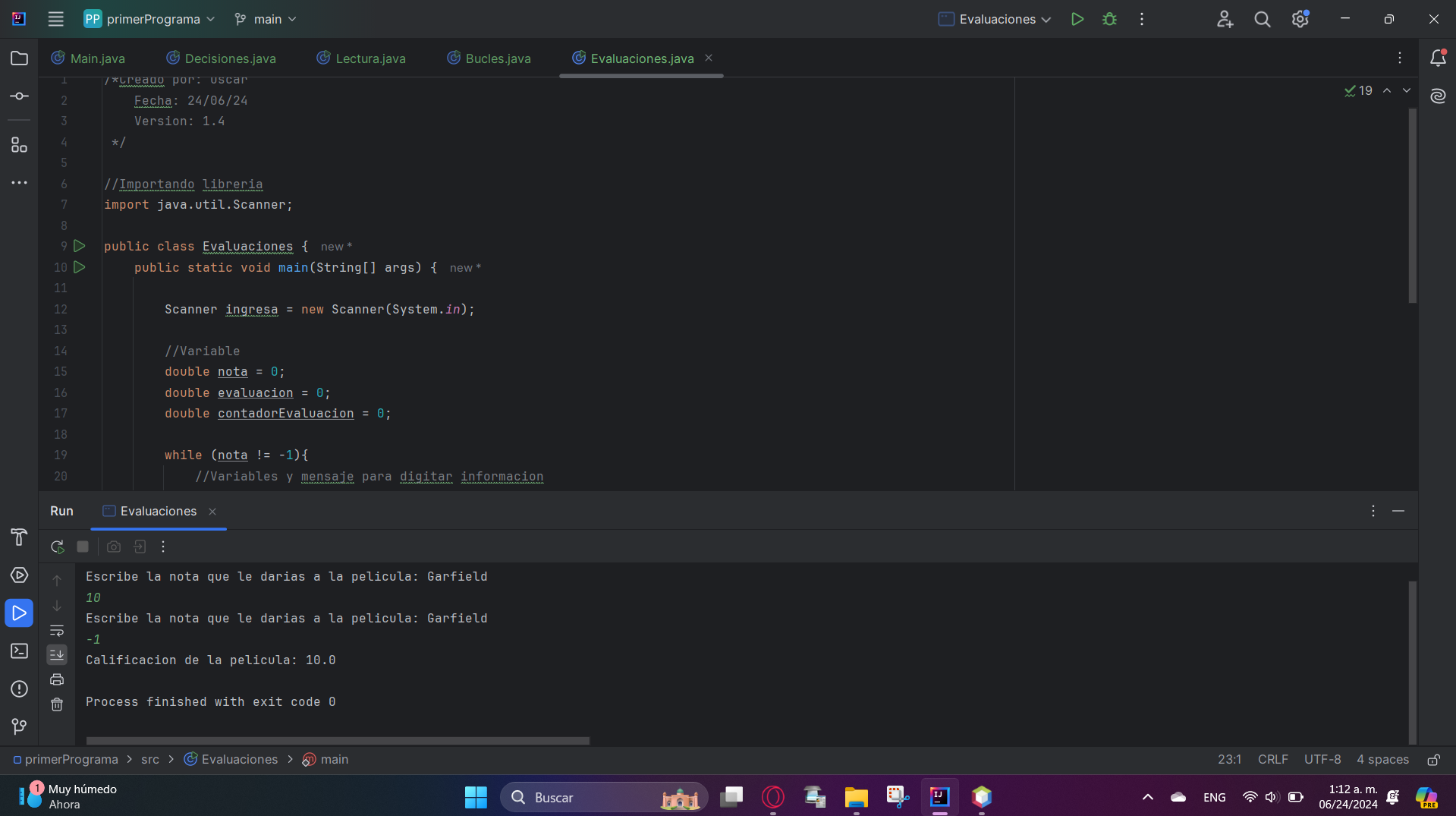Screen dimensions: 1456x816
Task: Toggle read-only lock in status bar
Action: [x=1433, y=760]
